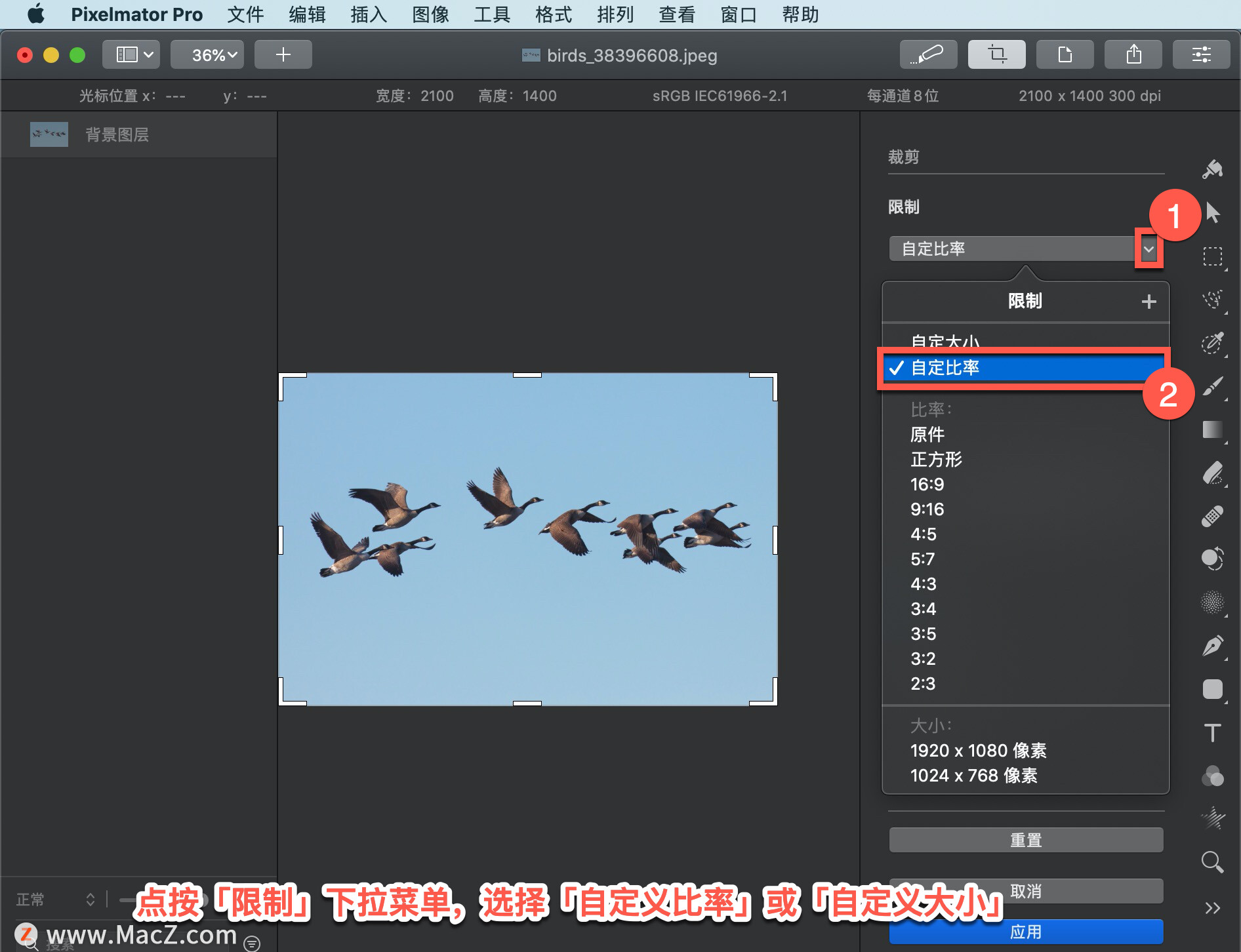Click the plus Add toolbar button
This screenshot has height=952, width=1241.
(x=283, y=54)
